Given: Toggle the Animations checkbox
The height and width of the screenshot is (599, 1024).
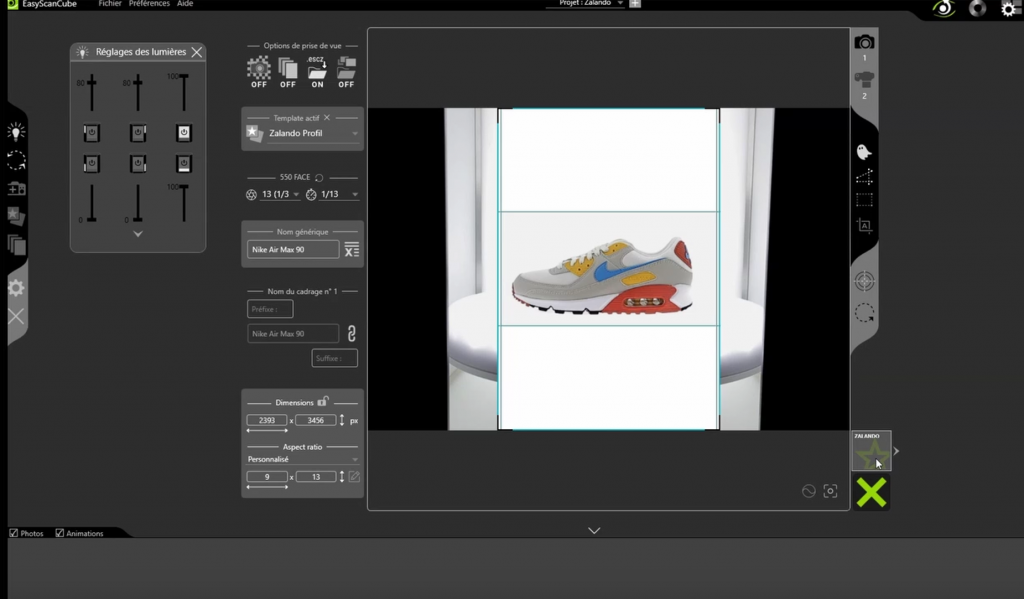Looking at the screenshot, I should coord(60,533).
